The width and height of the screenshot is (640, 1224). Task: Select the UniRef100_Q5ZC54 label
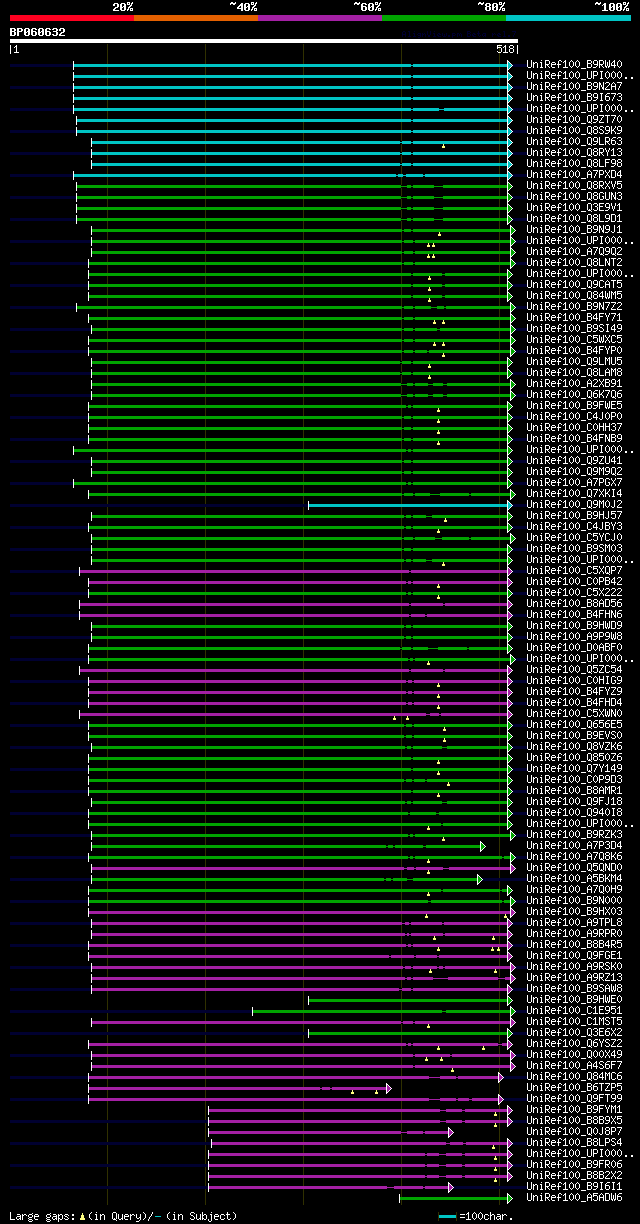click(574, 670)
